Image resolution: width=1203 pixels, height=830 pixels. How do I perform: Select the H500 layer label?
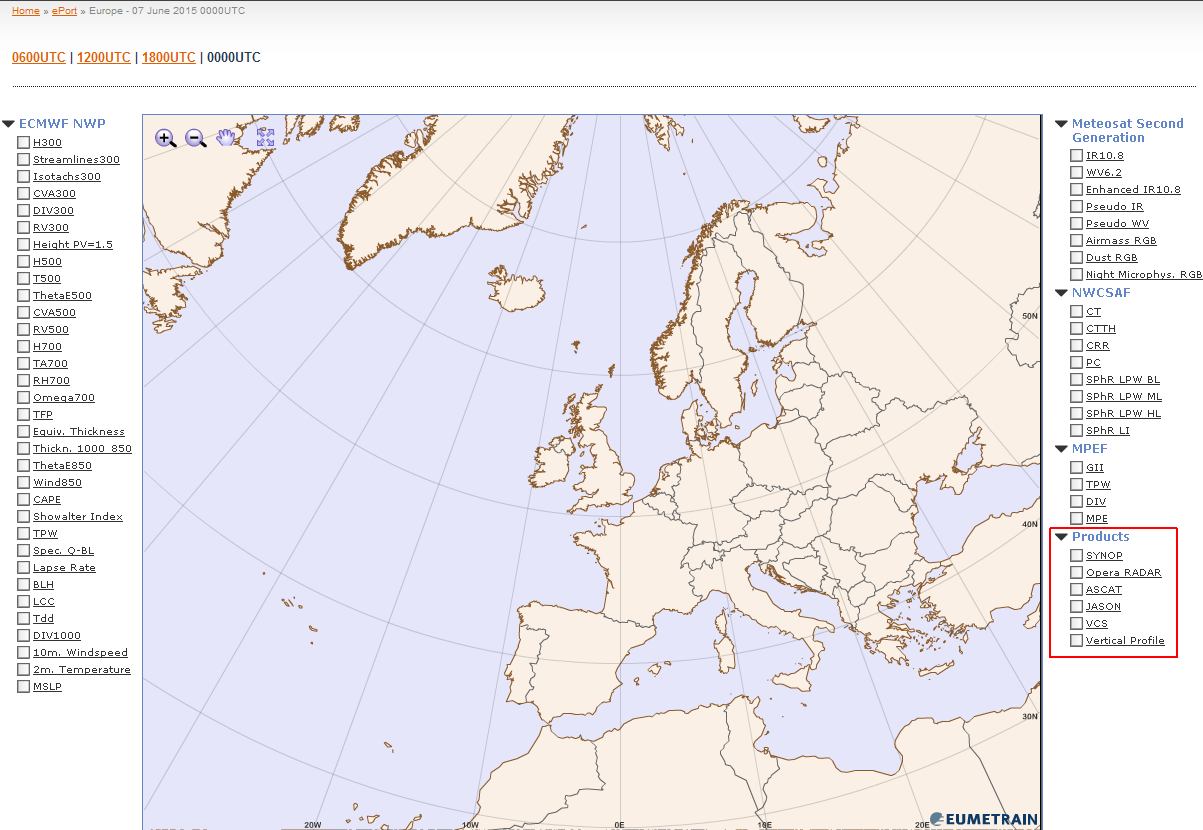point(47,262)
